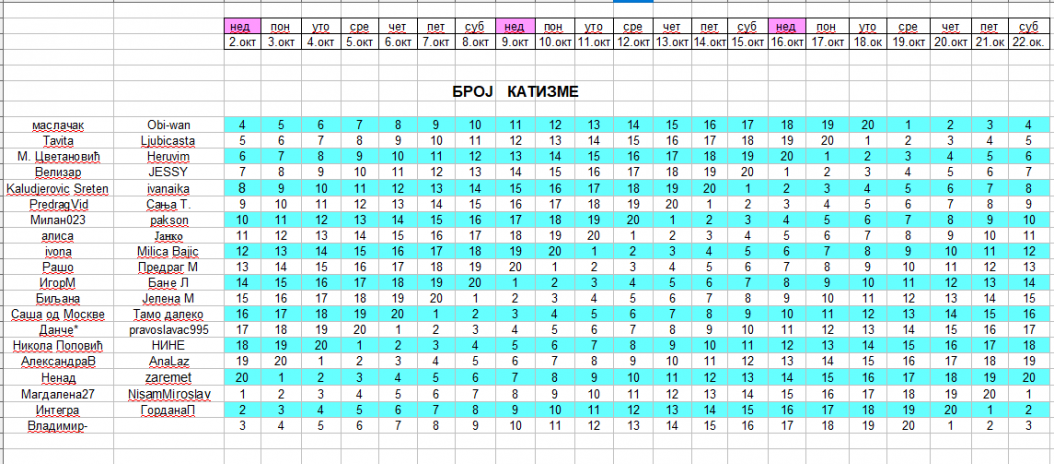Select the date cell '15.окт'
This screenshot has height=464, width=1054.
tap(747, 42)
